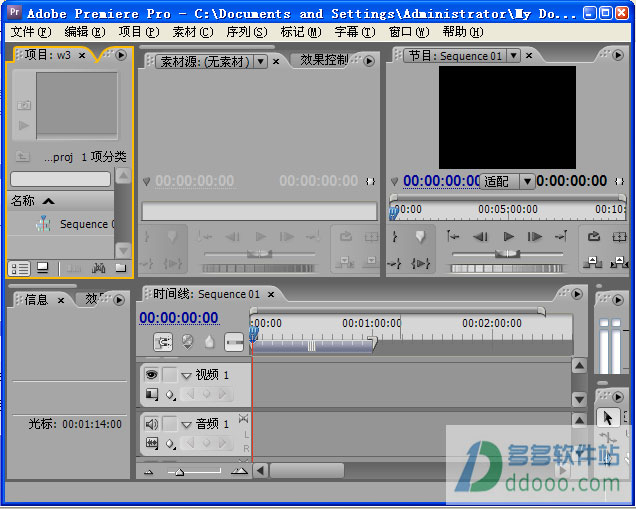Toggle Loop playback in Program monitor

coord(593,236)
